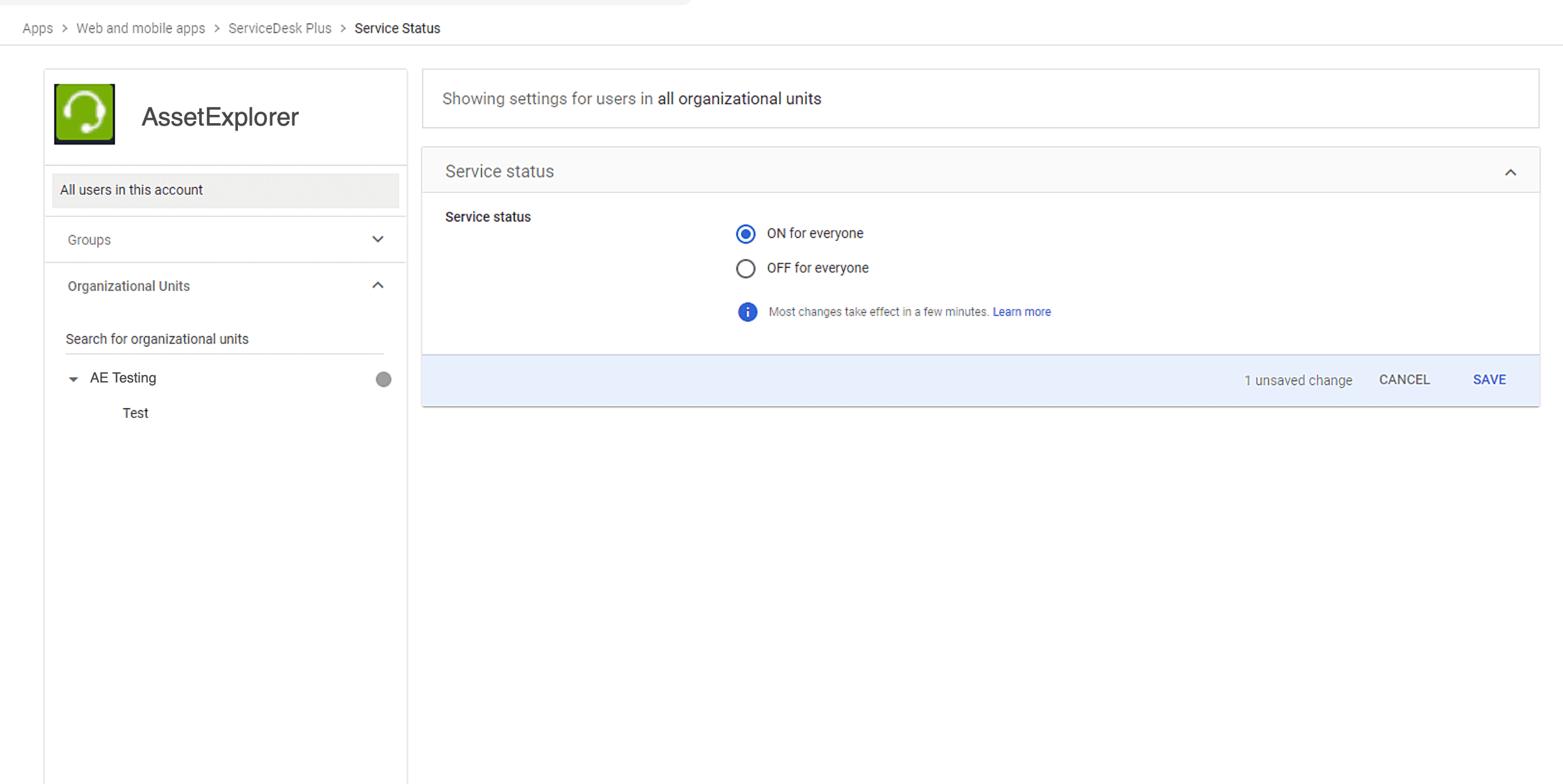
Task: Open the Test organizational unit
Action: pos(135,413)
